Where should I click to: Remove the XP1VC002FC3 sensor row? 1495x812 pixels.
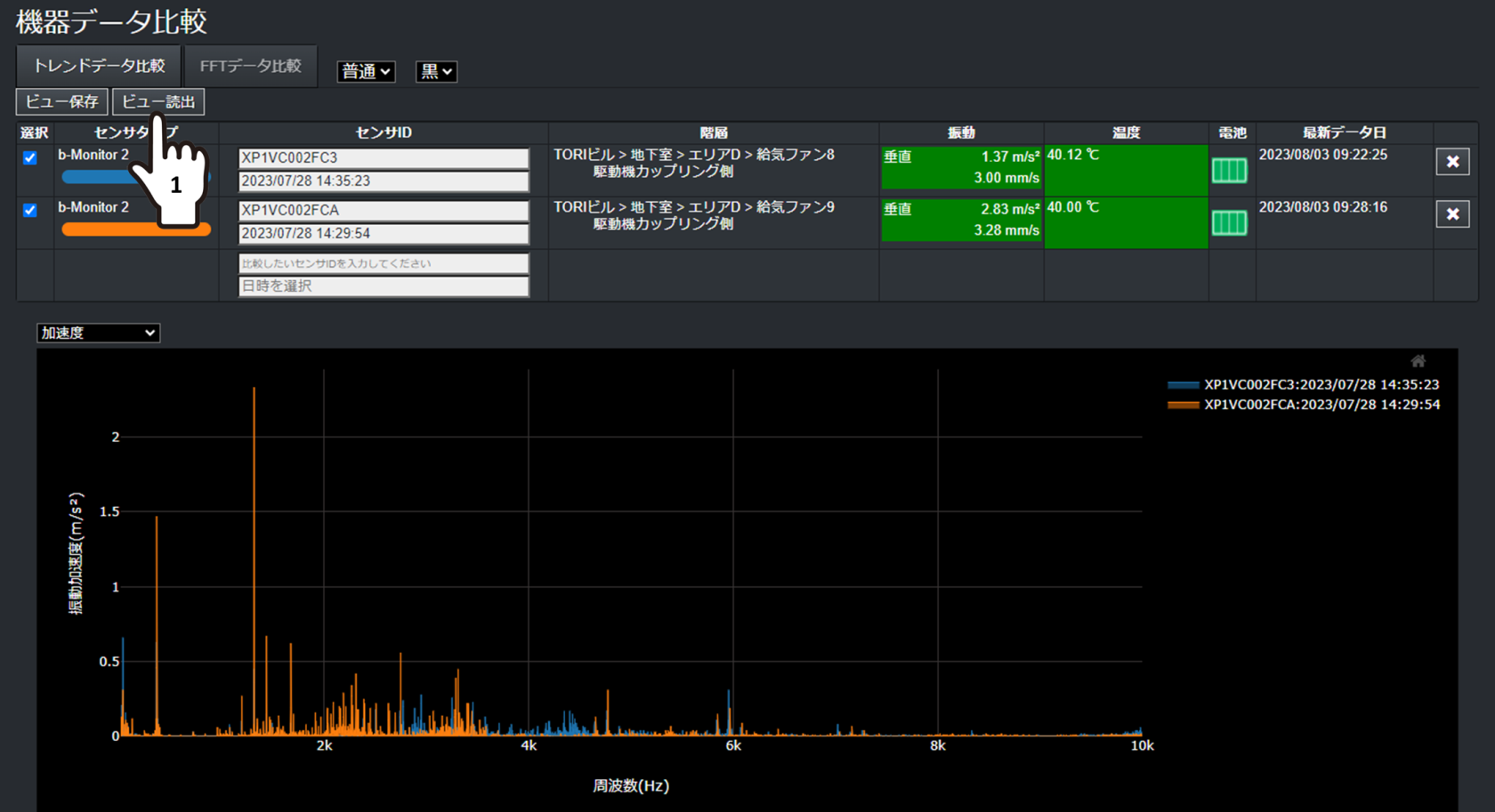click(1452, 162)
